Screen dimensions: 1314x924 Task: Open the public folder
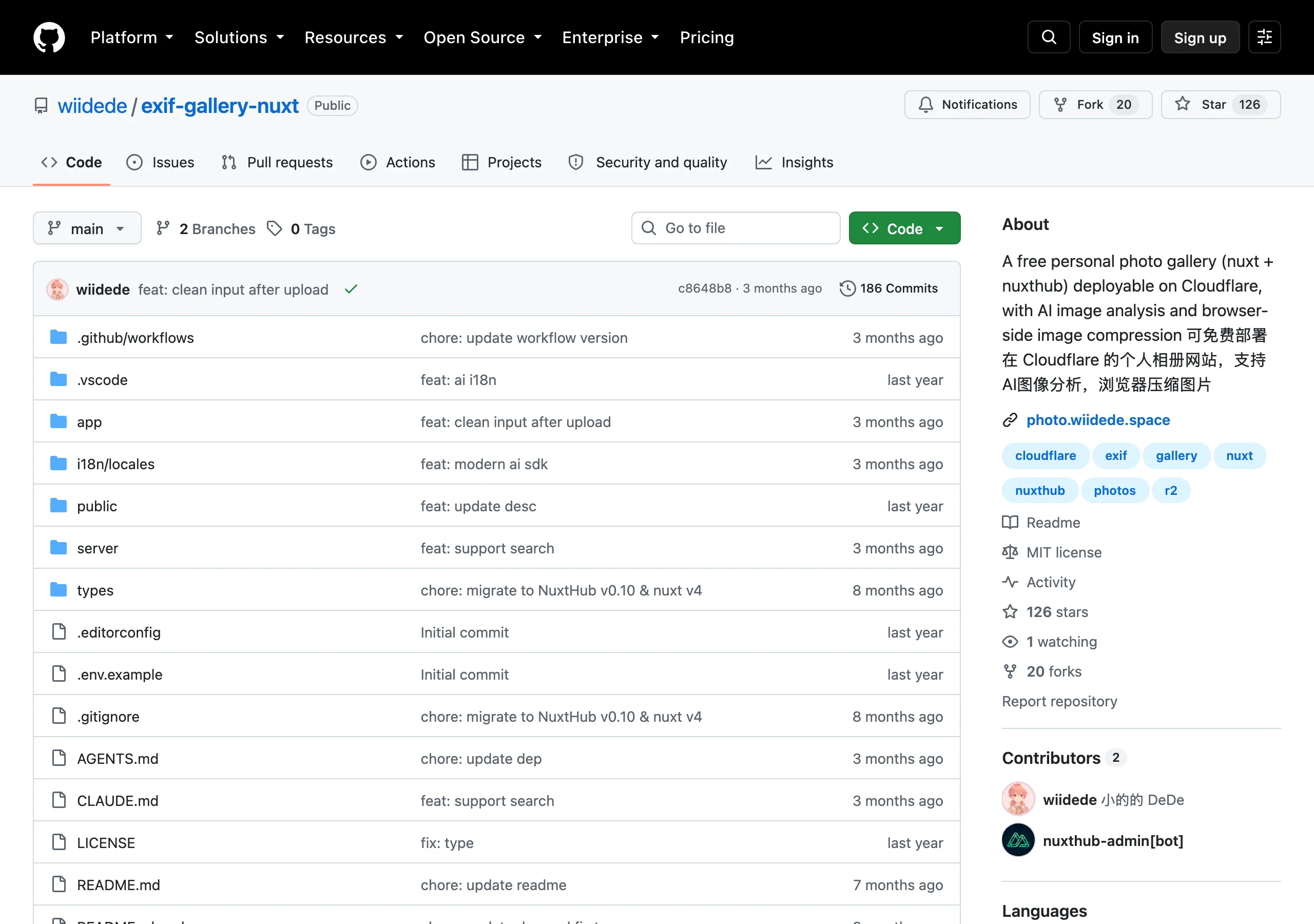(96, 506)
